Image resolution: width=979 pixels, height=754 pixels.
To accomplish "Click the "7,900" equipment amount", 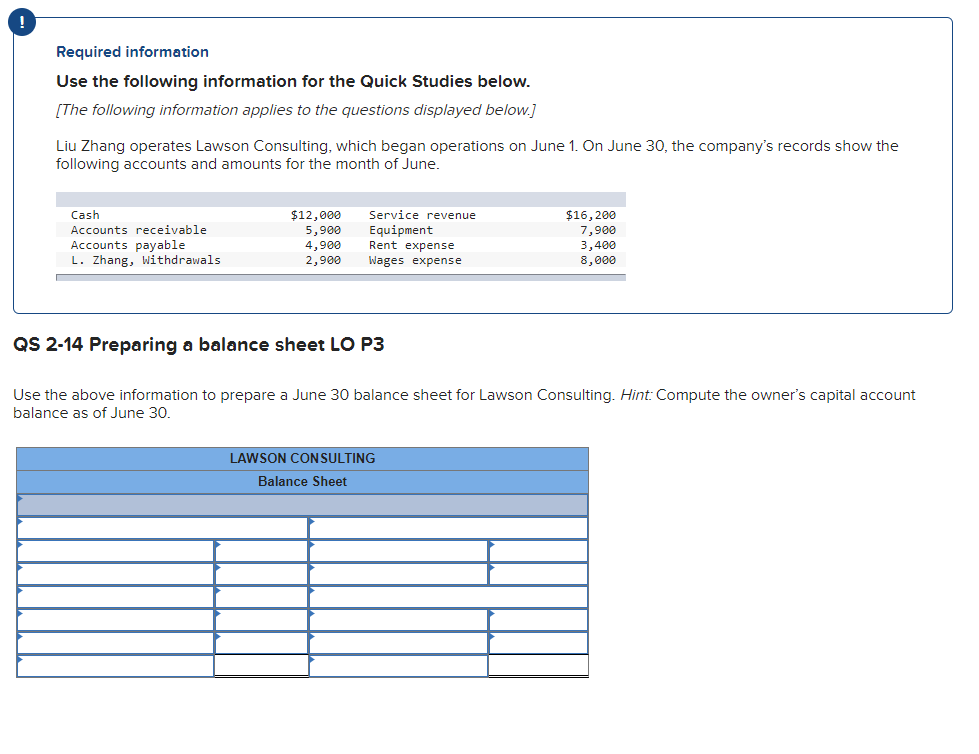I will (598, 230).
